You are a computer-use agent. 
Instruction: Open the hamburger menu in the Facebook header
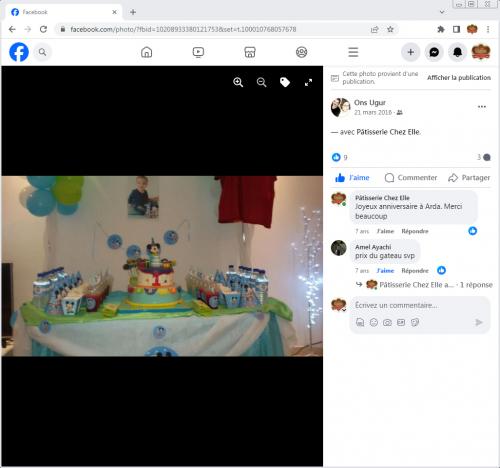point(353,52)
